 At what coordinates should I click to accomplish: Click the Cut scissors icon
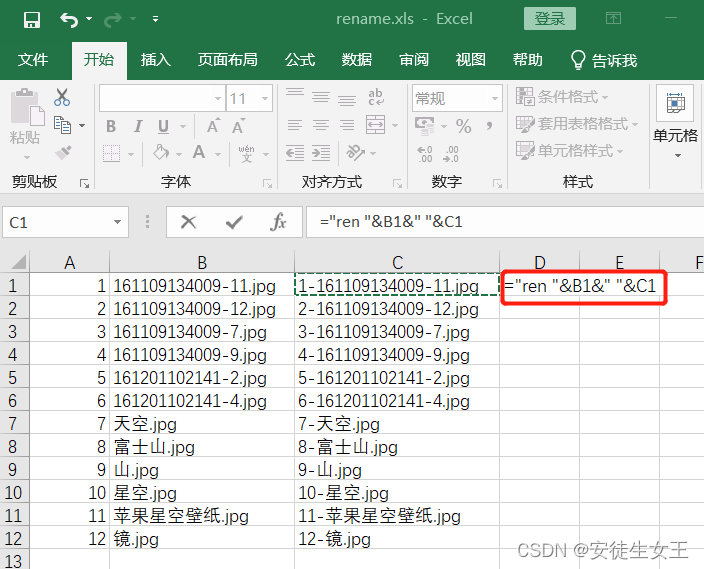click(62, 97)
